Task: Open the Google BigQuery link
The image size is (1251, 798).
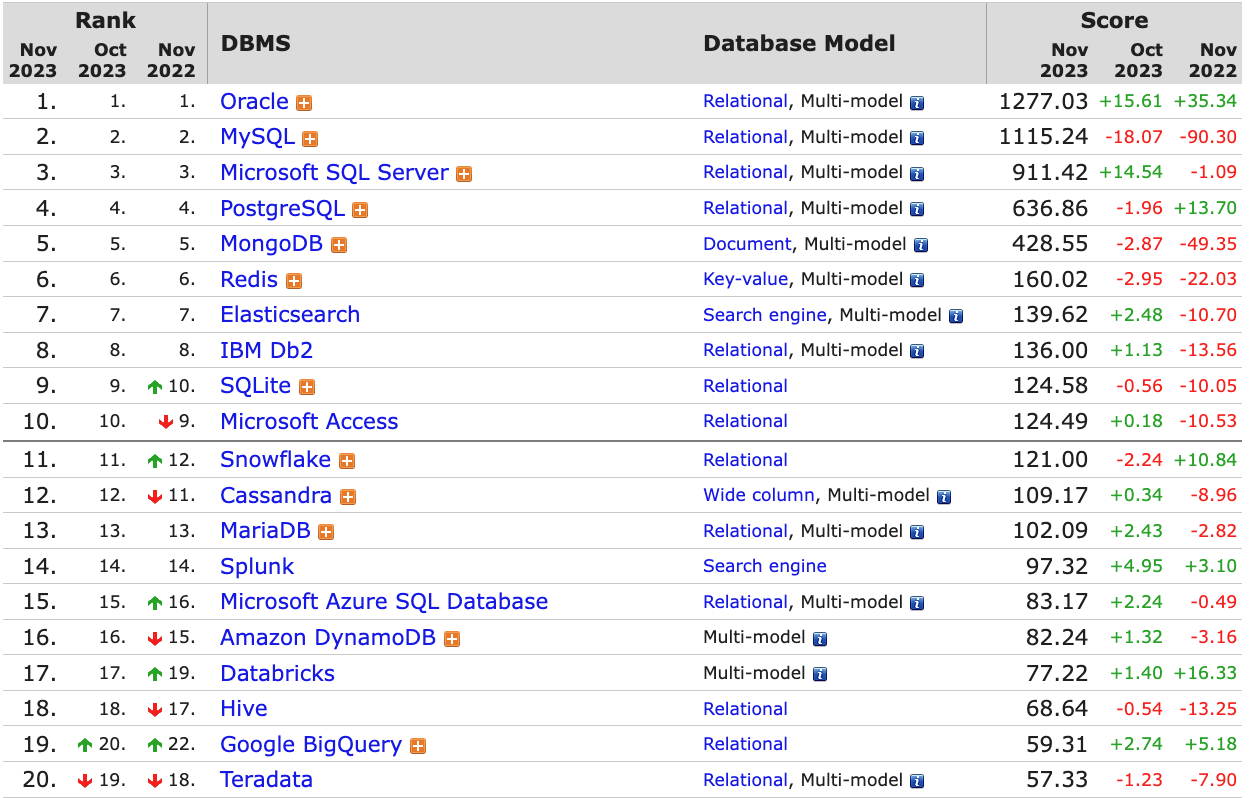Action: point(311,744)
